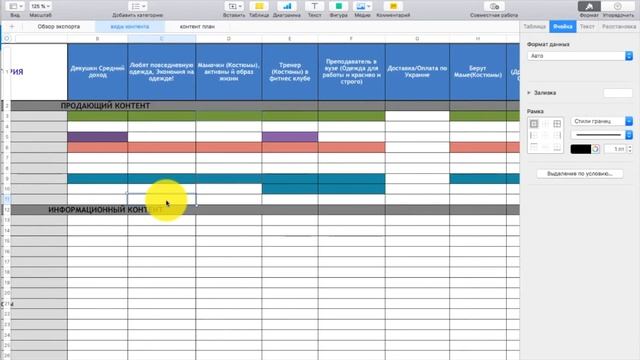The height and width of the screenshot is (360, 640).
Task: Click the black border color swatch
Action: pos(580,149)
